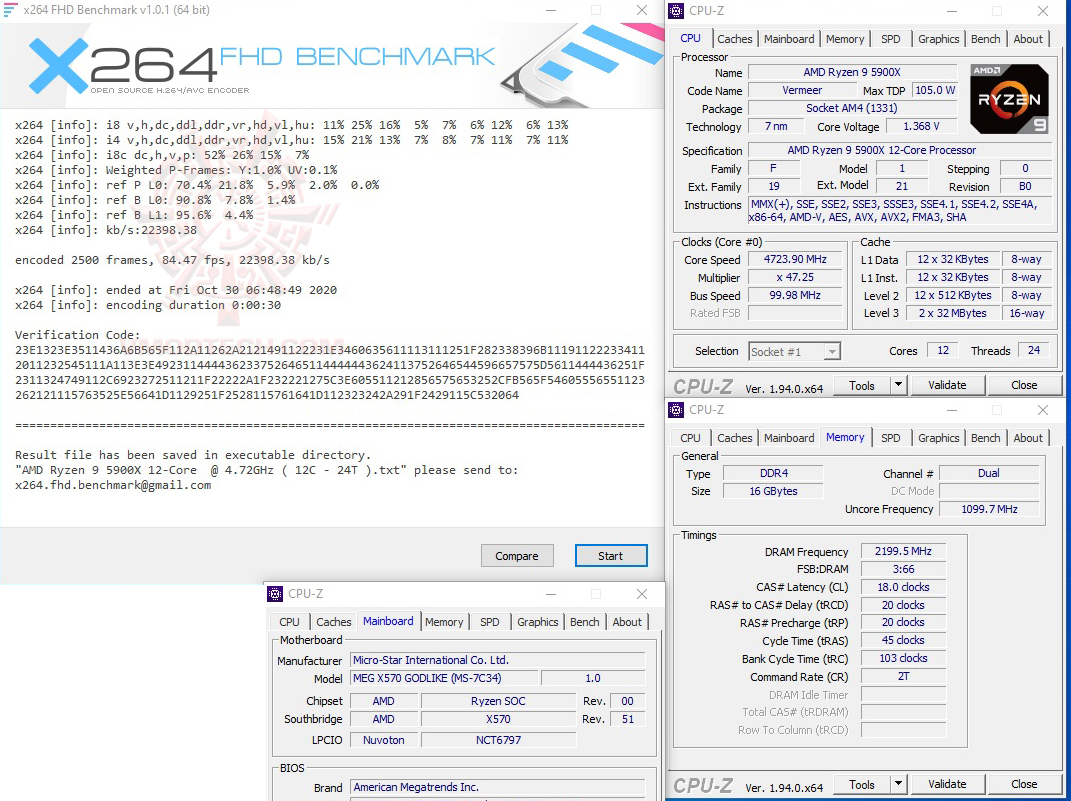
Task: Open Tools dropdown arrow in CPU window
Action: (898, 385)
